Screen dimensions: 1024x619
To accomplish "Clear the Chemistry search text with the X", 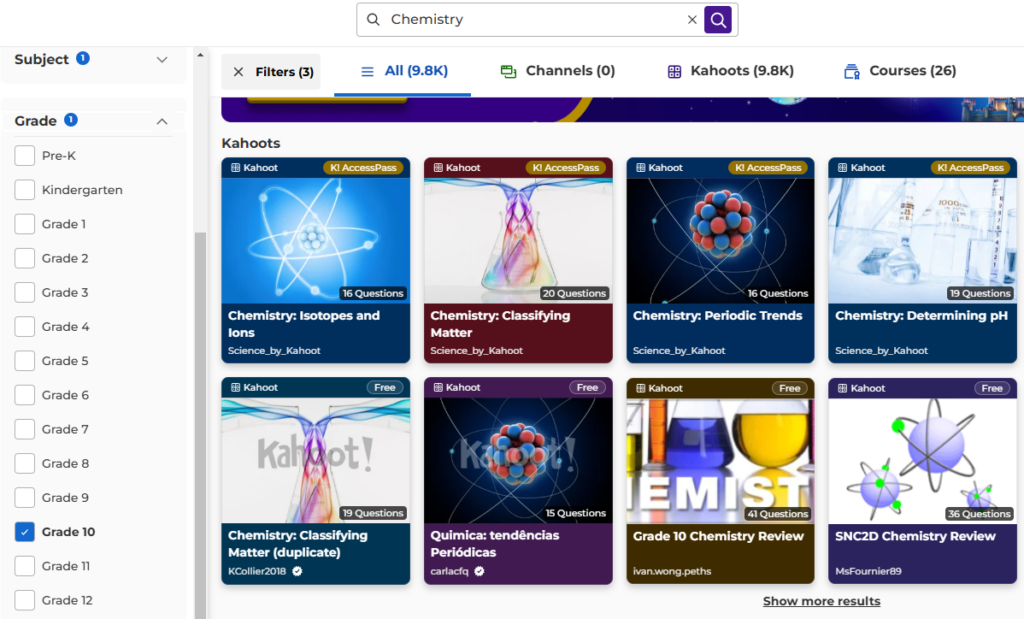I will (692, 20).
